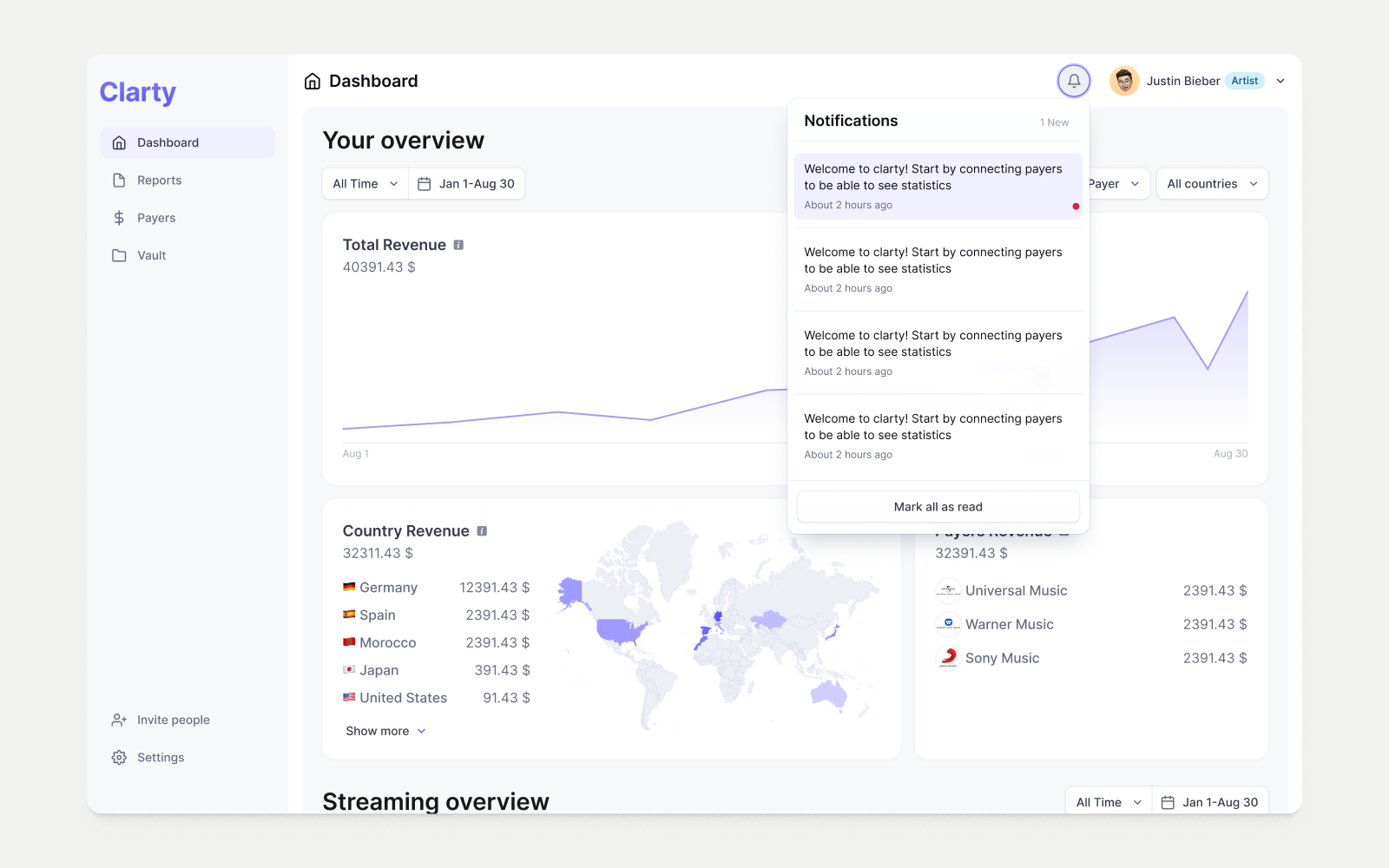Click the Spain flag icon
The image size is (1389, 868).
[x=349, y=615]
